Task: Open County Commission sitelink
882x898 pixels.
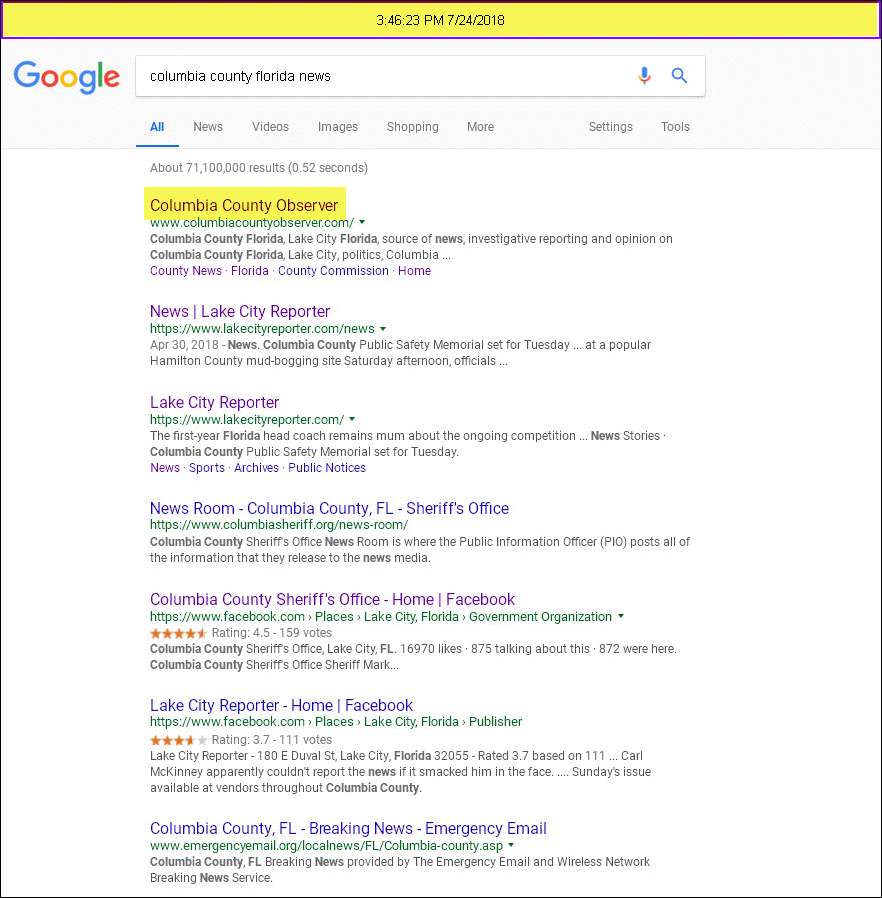Action: (333, 271)
